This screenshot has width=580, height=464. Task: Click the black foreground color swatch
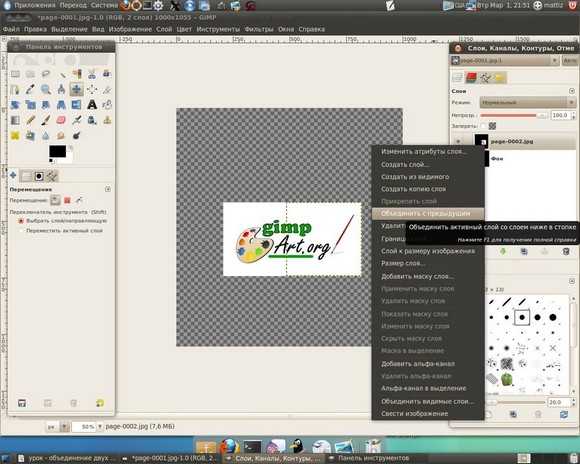tap(58, 151)
